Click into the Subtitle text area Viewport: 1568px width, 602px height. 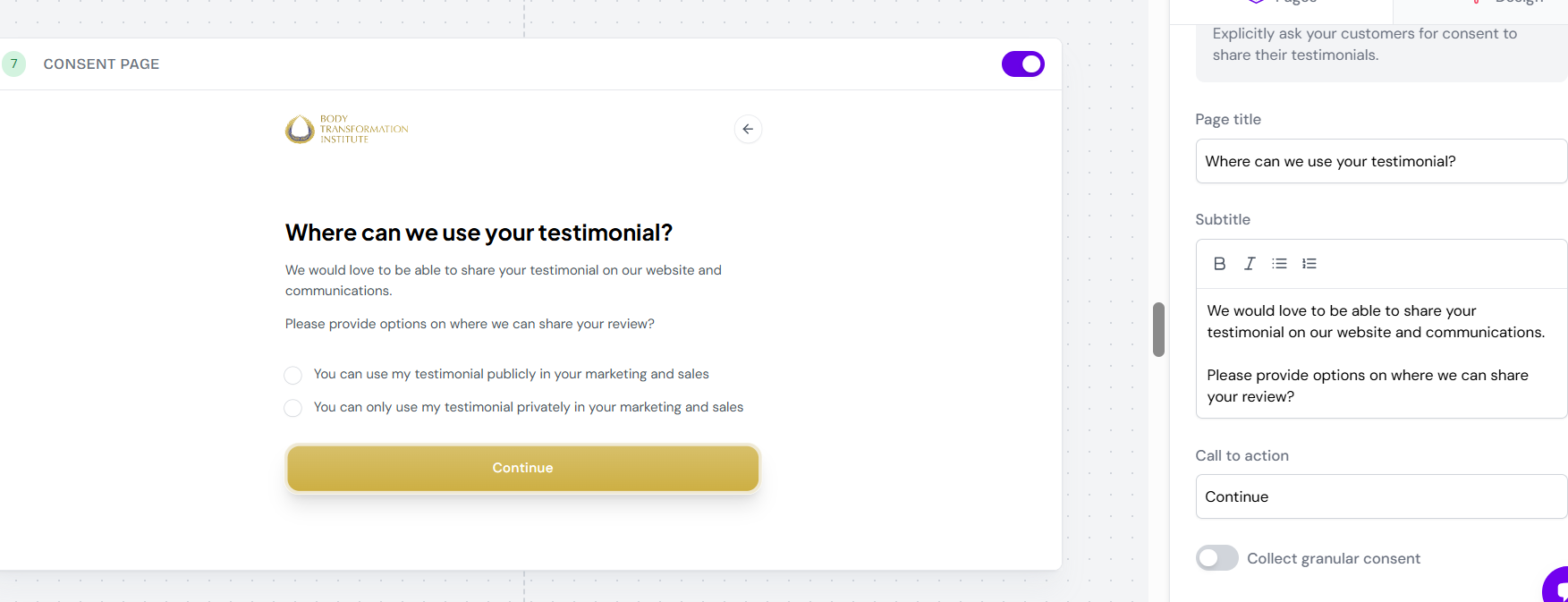[1381, 353]
